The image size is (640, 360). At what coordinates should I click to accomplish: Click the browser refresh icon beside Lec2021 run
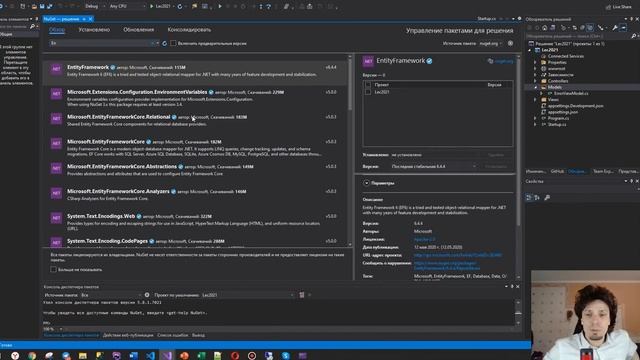[180, 7]
